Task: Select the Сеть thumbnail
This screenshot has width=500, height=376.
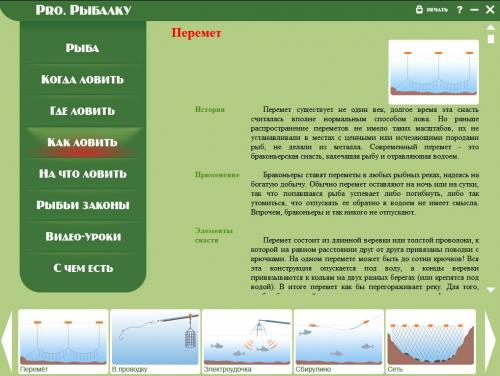Action: [x=431, y=341]
